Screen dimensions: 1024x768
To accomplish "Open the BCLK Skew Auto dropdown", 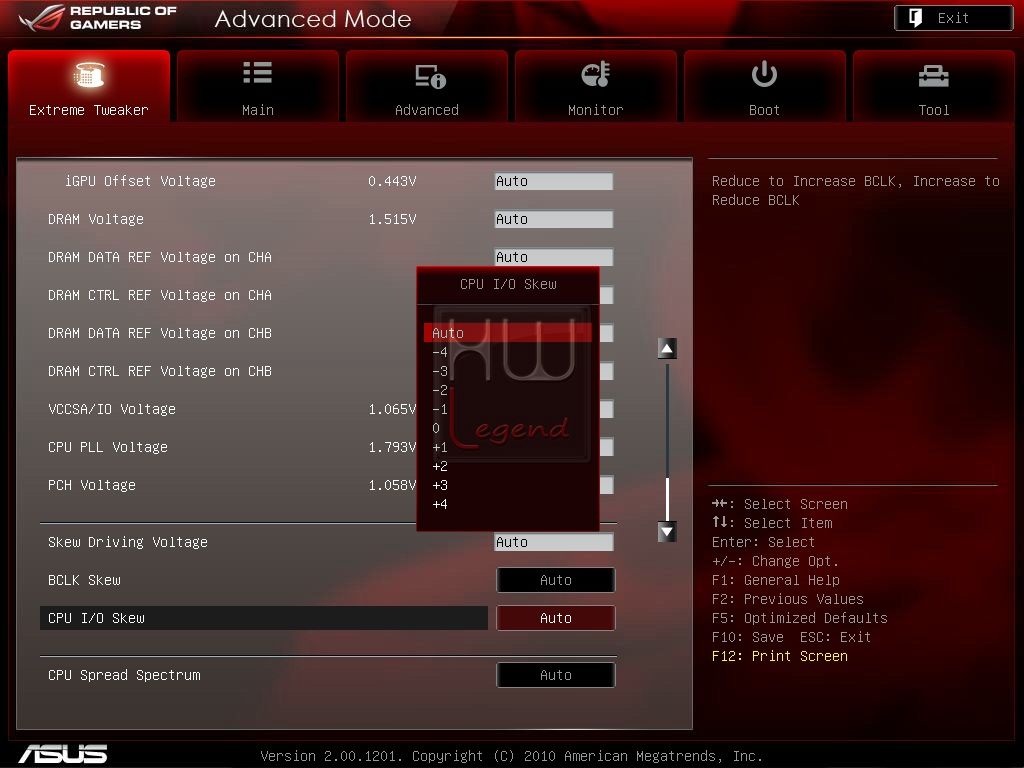I will (x=556, y=580).
